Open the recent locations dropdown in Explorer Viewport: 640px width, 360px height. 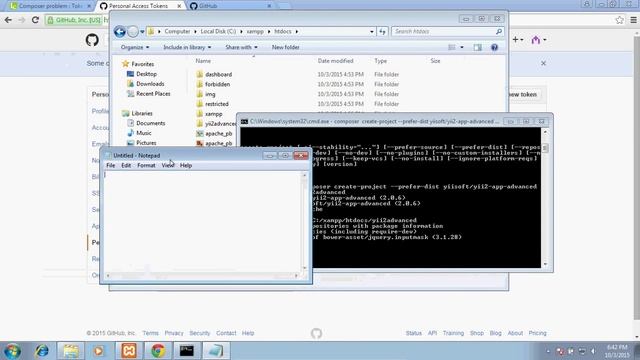click(142, 31)
